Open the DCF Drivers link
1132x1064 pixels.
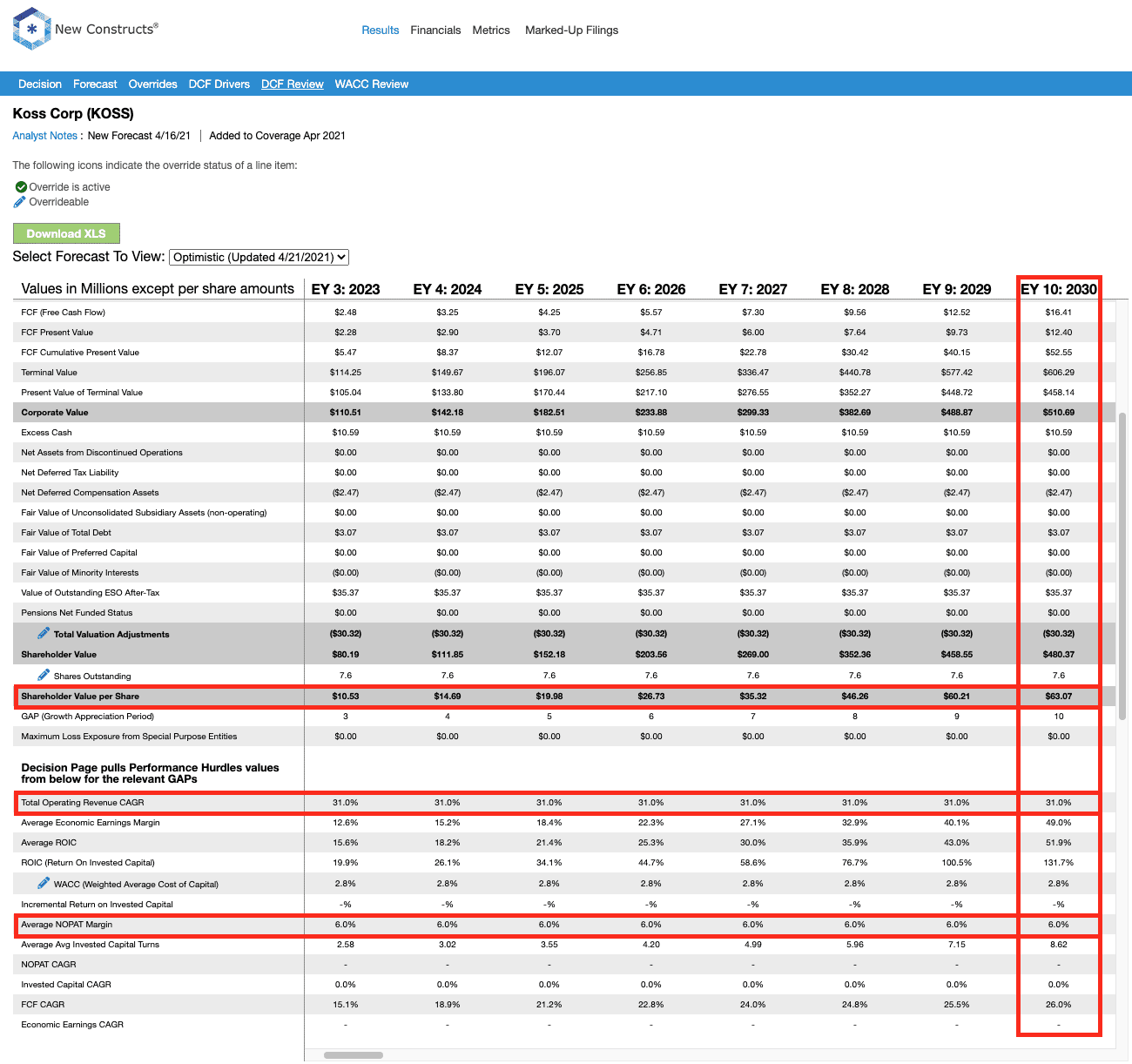[219, 84]
